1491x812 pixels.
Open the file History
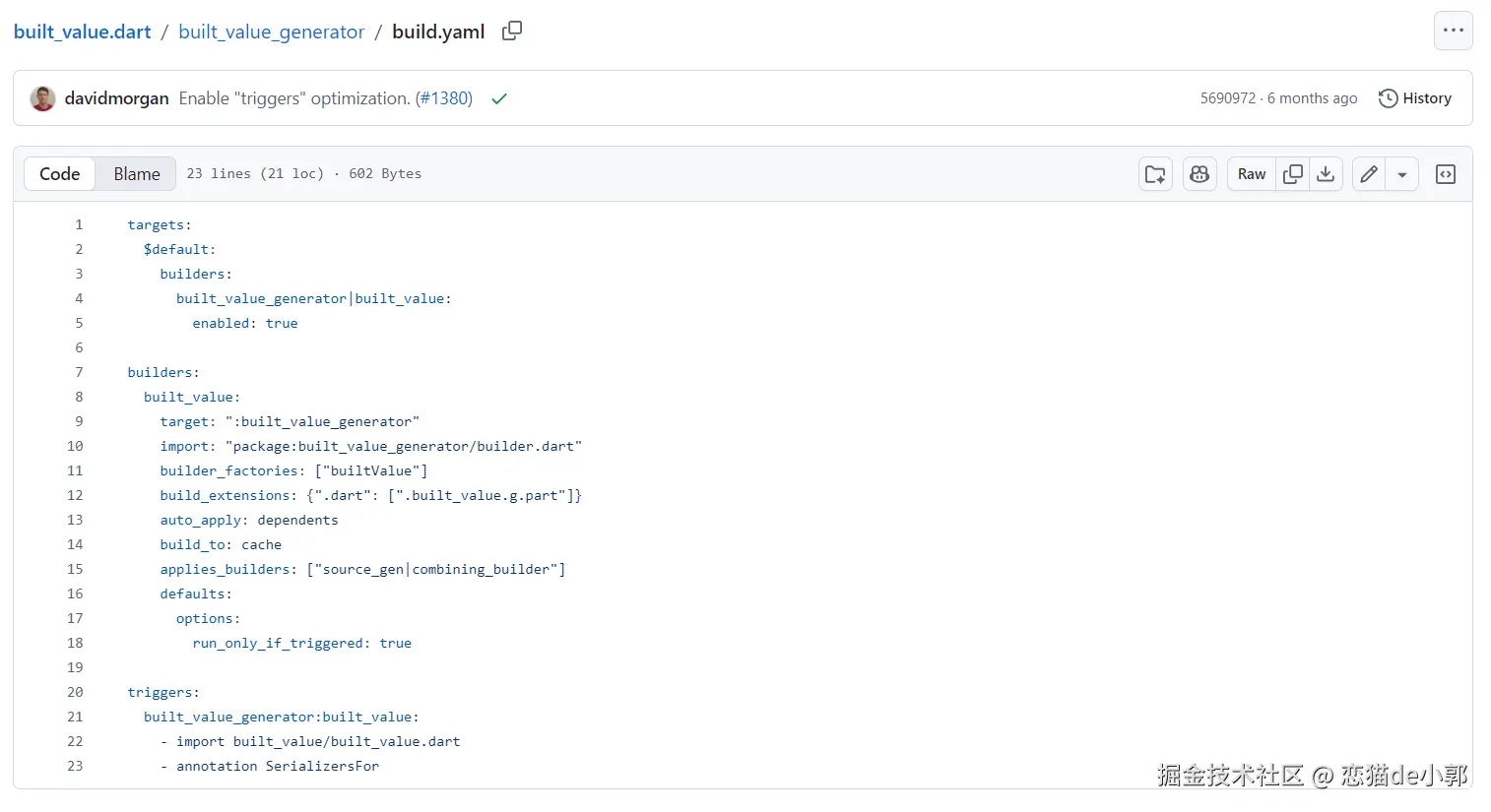pyautogui.click(x=1415, y=98)
